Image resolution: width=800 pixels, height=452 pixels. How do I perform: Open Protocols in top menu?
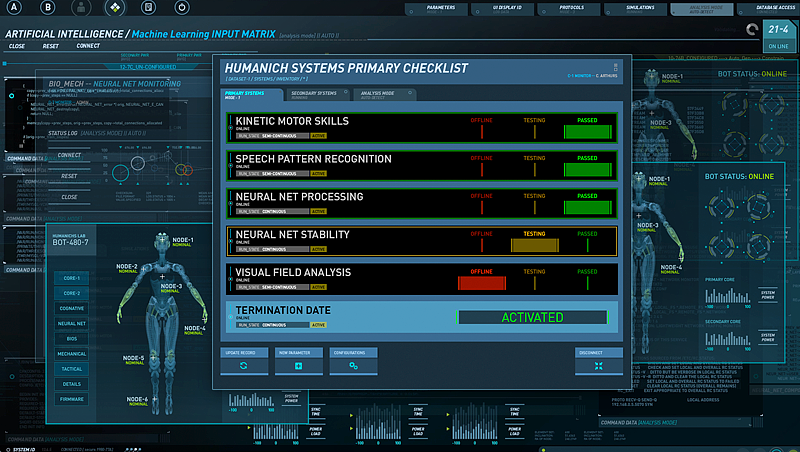click(569, 9)
